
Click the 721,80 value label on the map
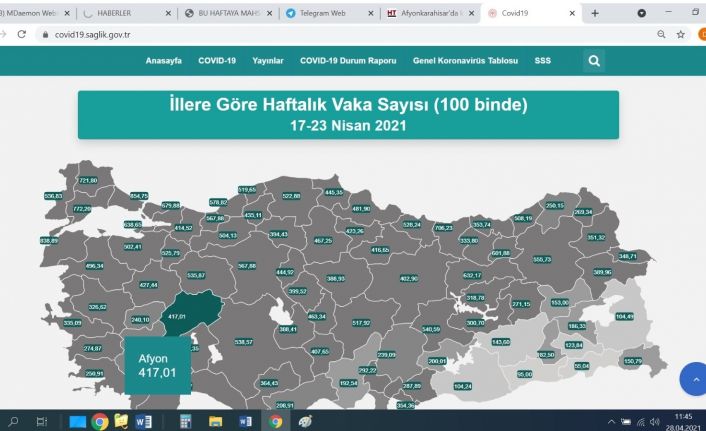(x=88, y=181)
